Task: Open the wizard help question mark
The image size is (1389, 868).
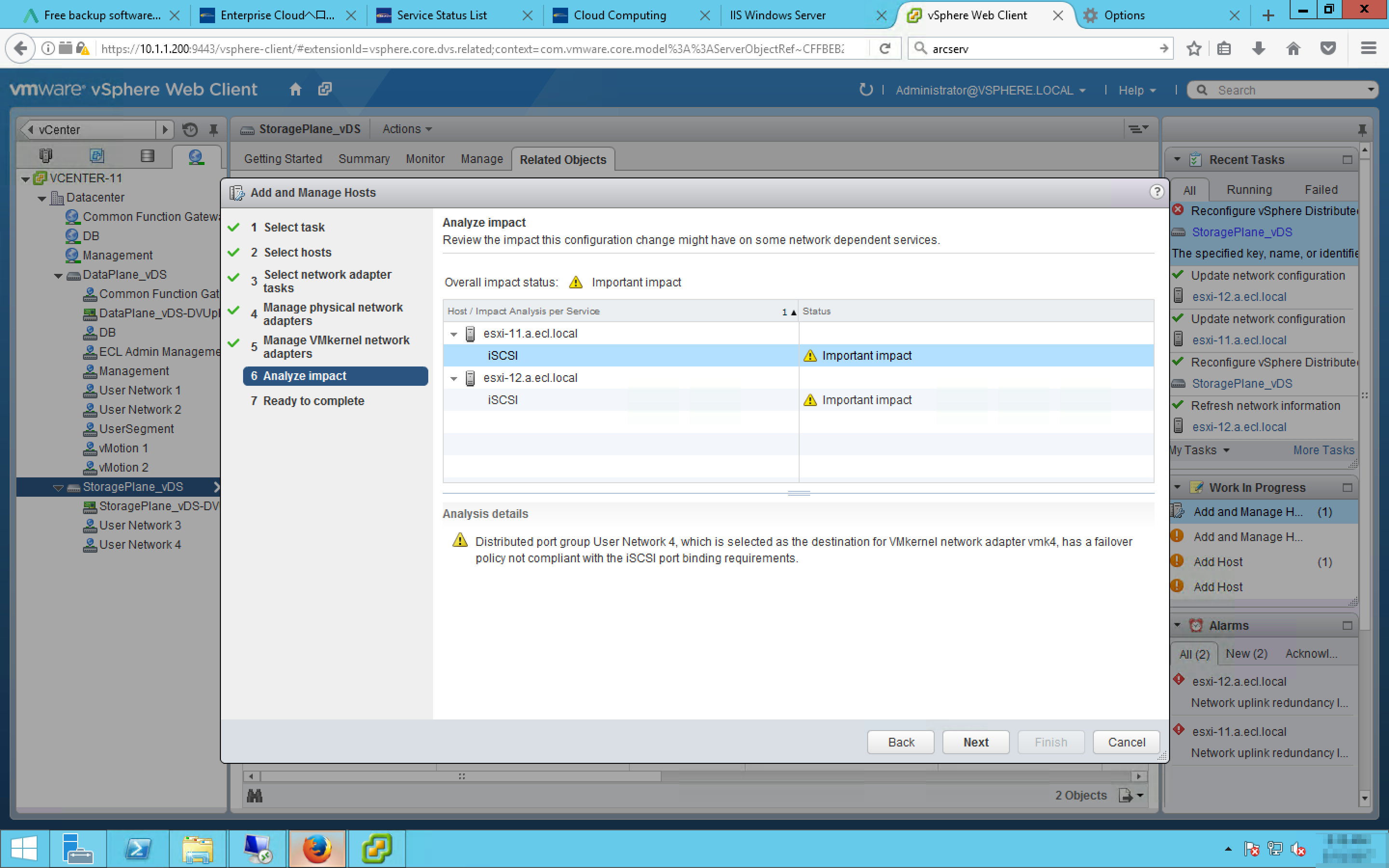Action: 1157,192
